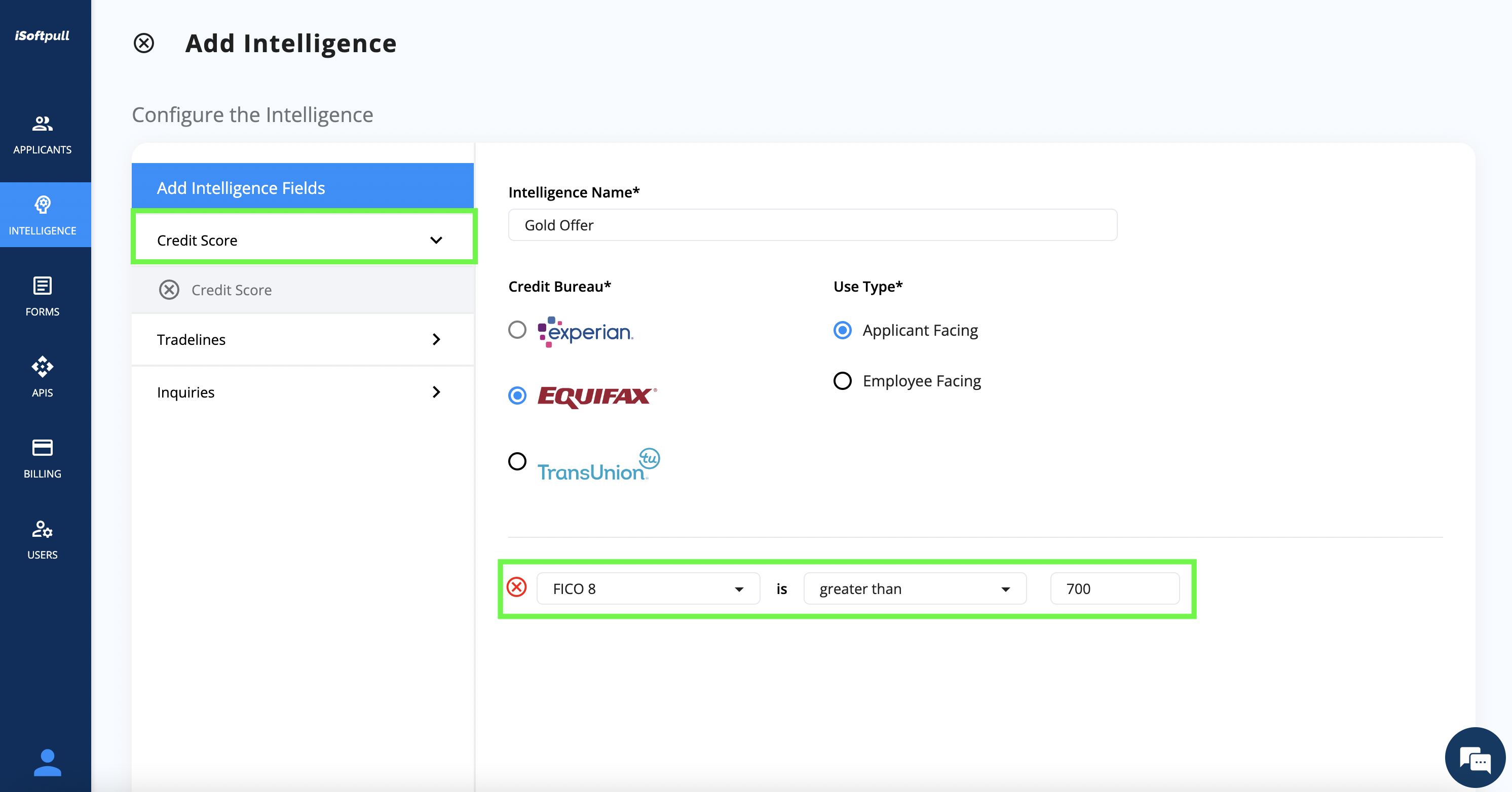This screenshot has width=1512, height=792.
Task: Click the Equifax logo
Action: click(x=597, y=397)
